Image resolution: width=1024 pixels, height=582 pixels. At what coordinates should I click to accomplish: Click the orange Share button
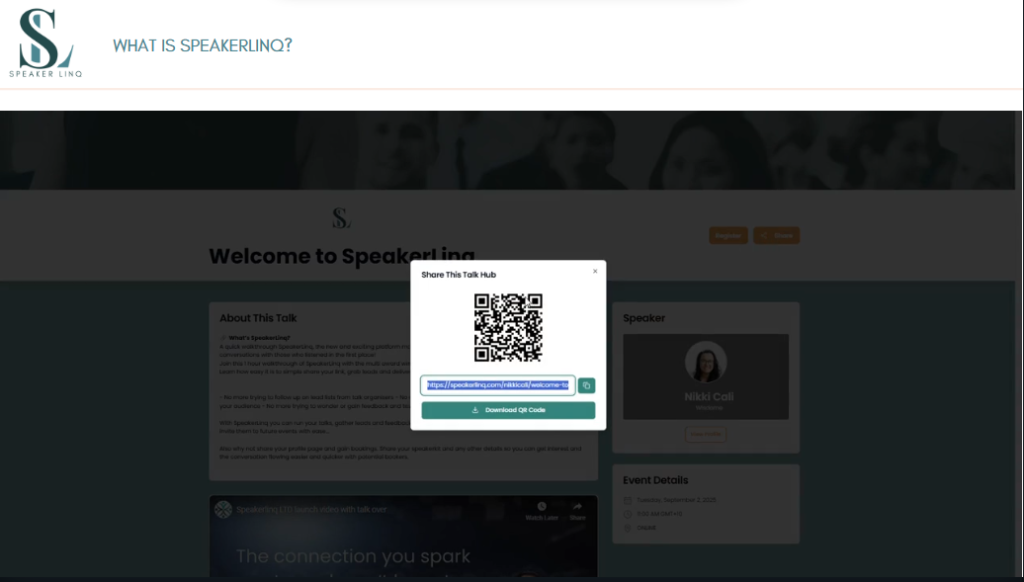click(x=776, y=236)
